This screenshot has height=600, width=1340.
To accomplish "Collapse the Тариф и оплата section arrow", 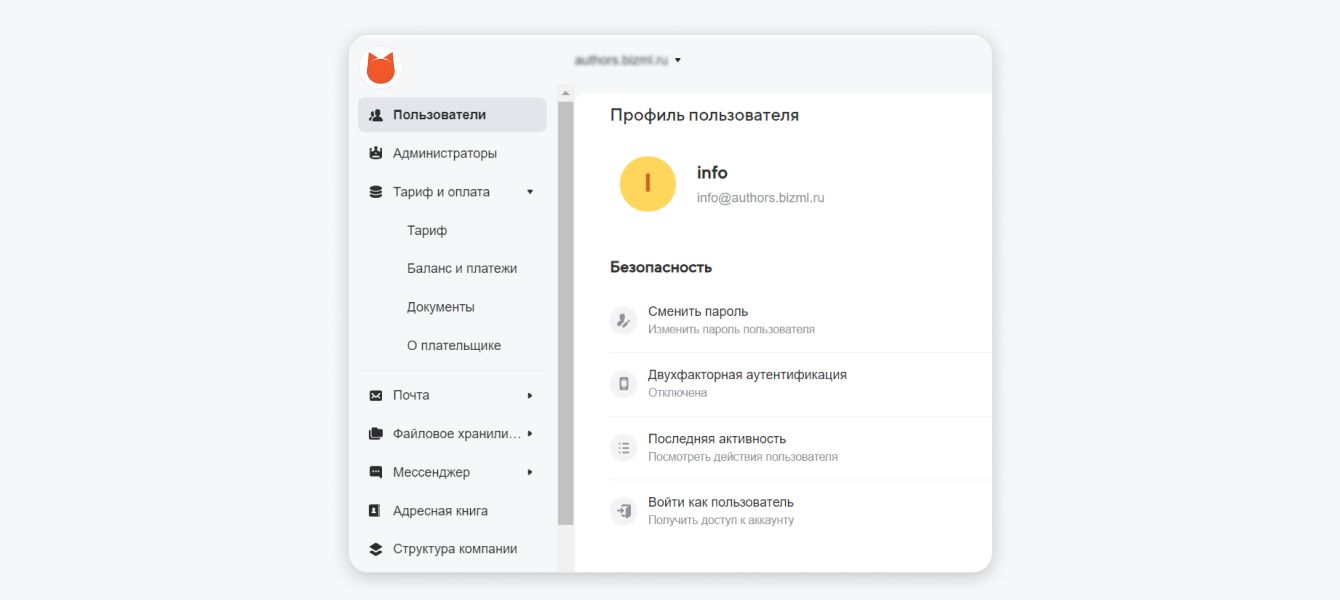I will tap(530, 192).
